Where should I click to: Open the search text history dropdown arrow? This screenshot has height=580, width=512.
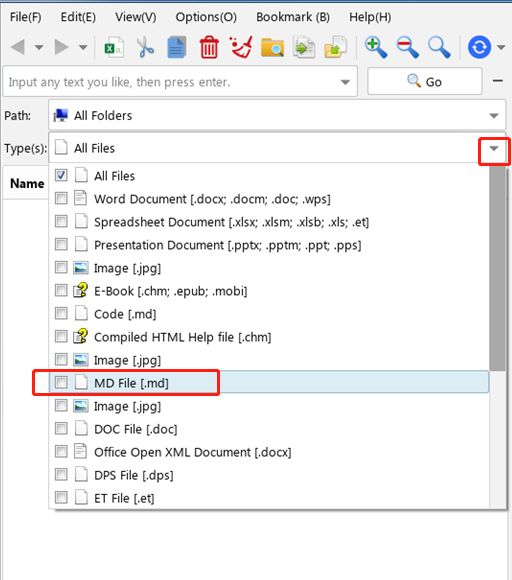click(345, 82)
